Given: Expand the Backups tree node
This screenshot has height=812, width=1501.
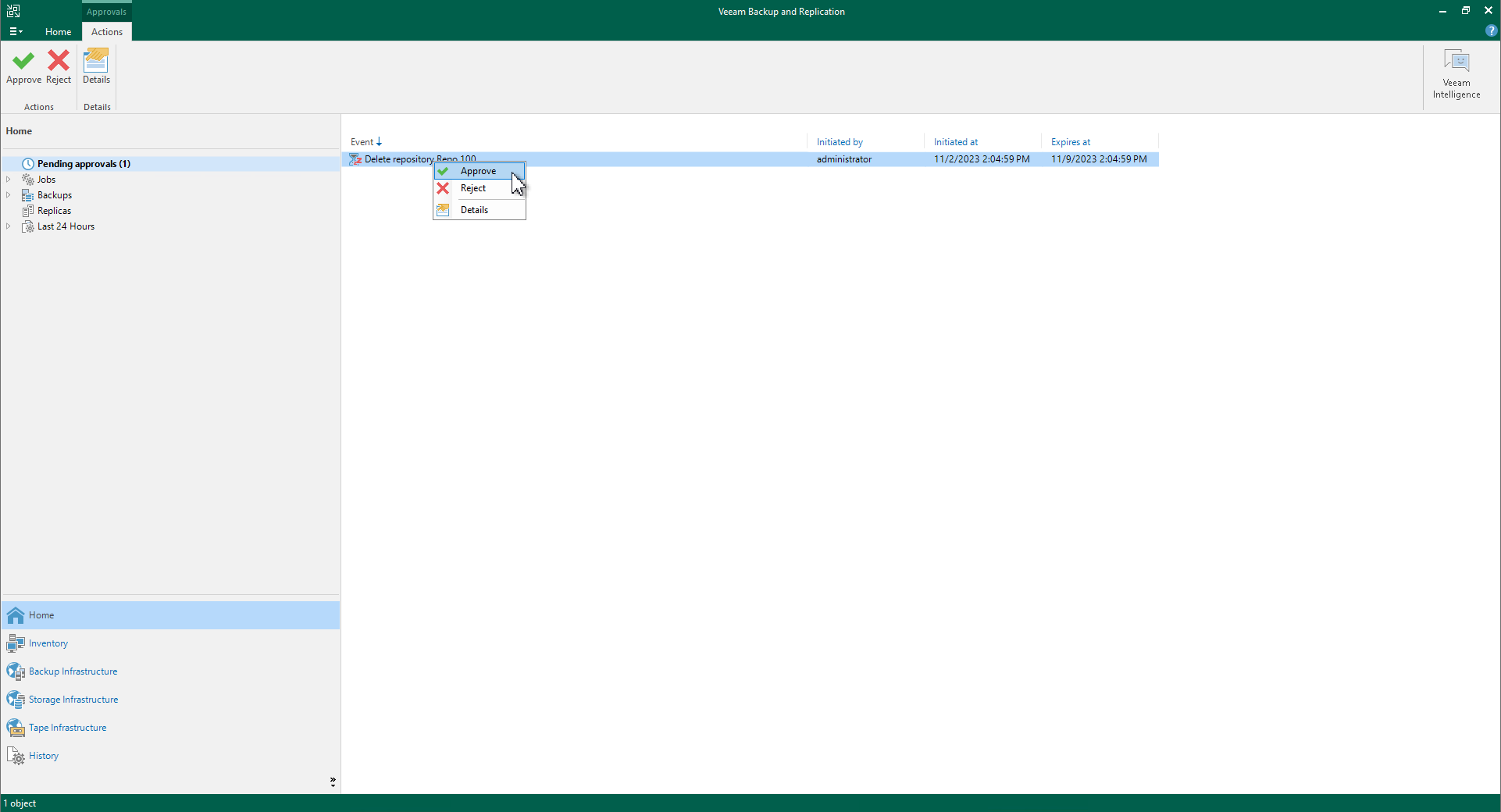Looking at the screenshot, I should click(9, 195).
